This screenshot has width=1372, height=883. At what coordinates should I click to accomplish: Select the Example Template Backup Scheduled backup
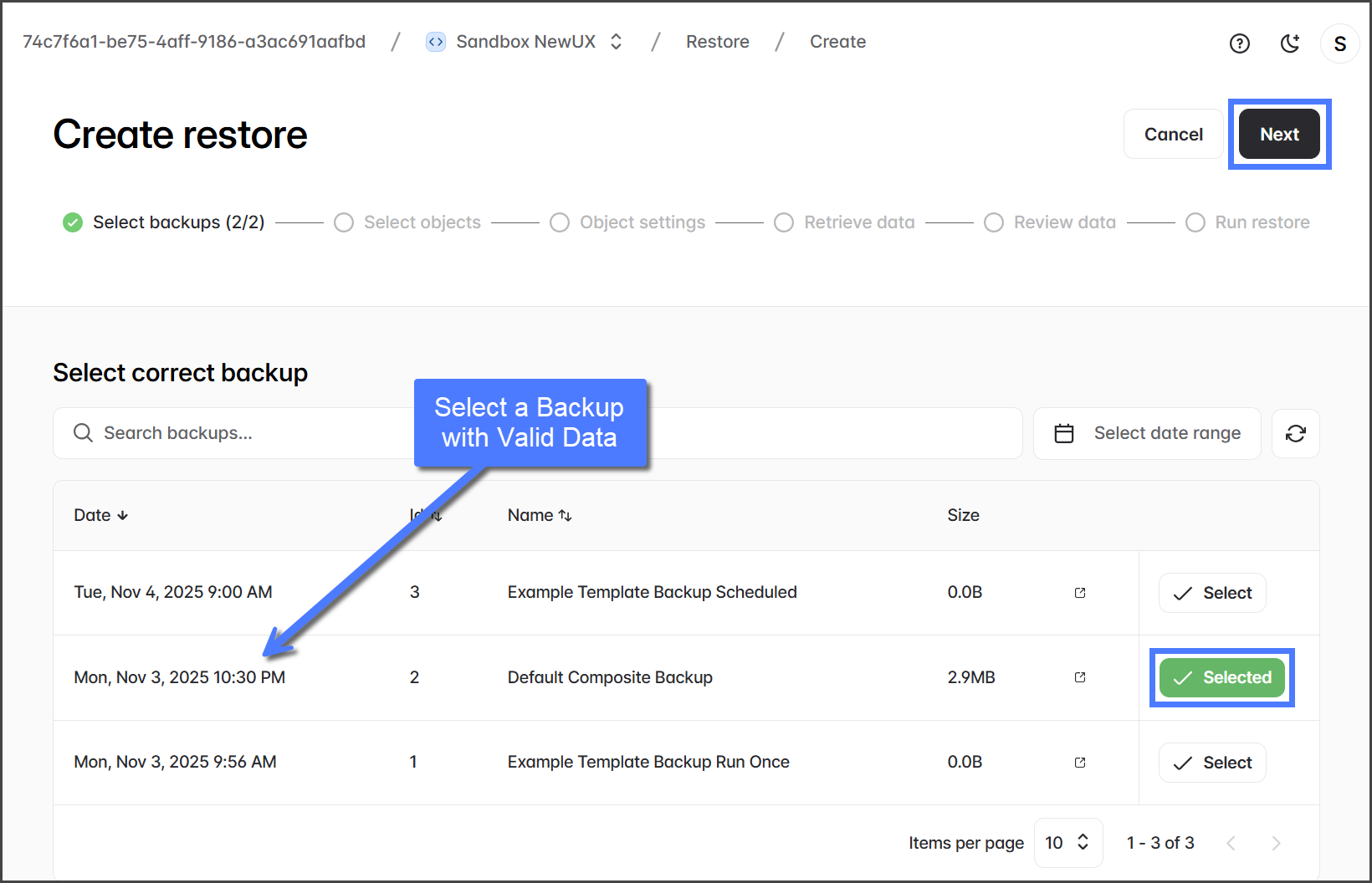point(1211,593)
